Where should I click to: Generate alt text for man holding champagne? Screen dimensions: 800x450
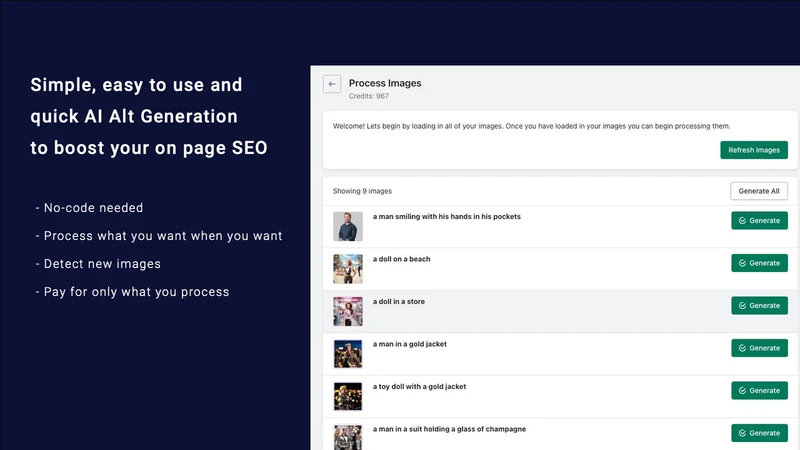point(759,433)
